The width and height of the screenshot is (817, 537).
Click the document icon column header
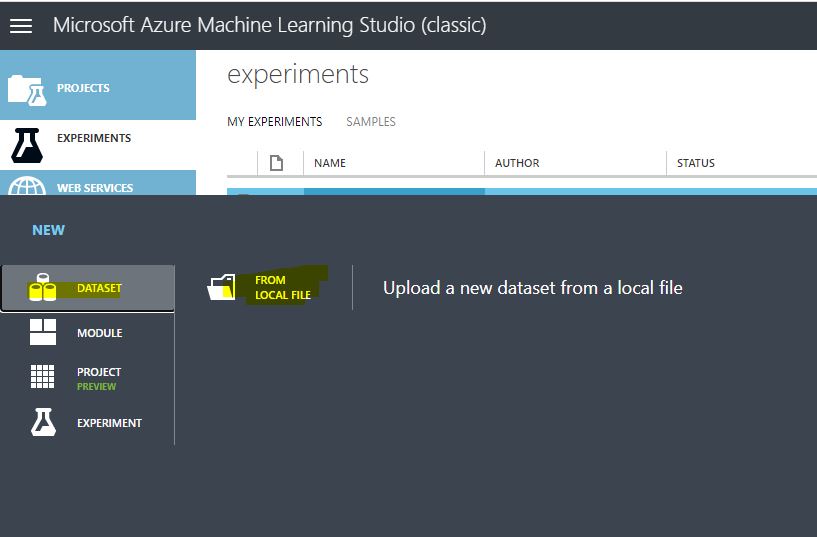coord(277,163)
